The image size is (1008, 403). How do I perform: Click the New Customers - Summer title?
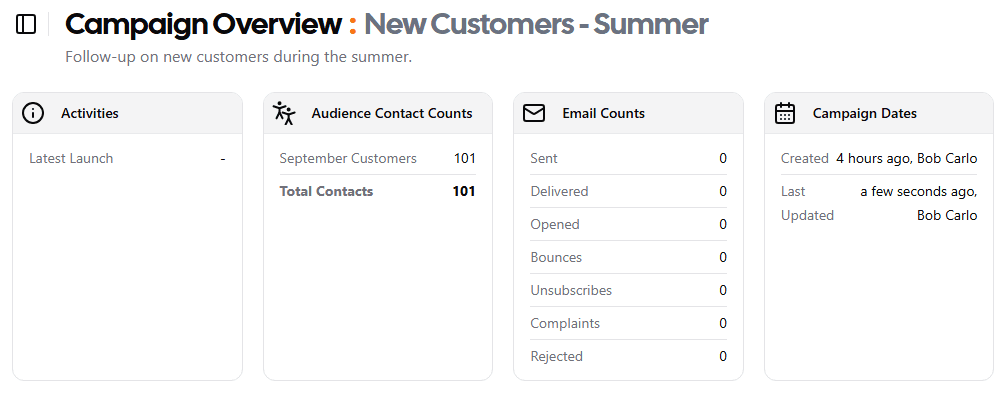click(x=536, y=24)
